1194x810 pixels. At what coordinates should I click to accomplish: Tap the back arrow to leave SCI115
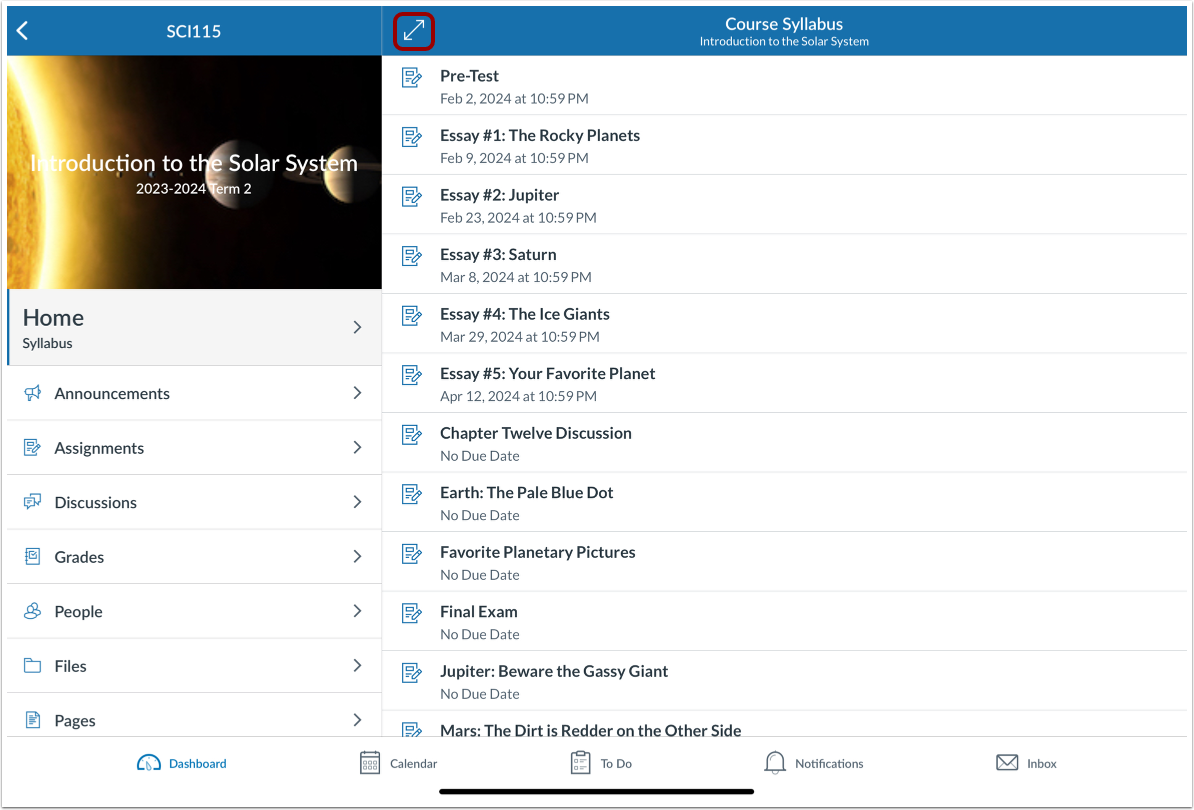[22, 30]
